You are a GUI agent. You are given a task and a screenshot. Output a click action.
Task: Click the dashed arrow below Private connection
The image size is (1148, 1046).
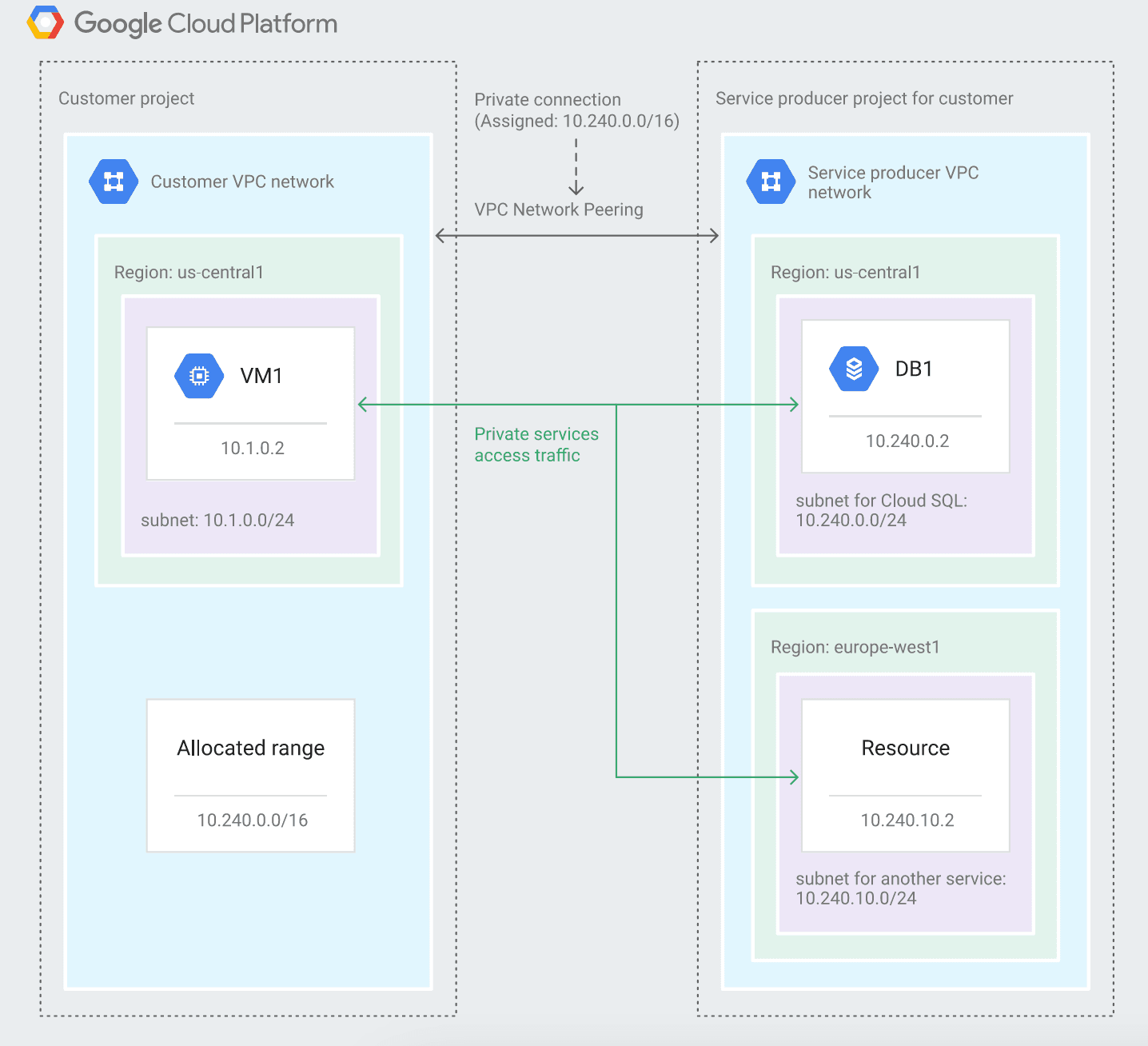576,167
